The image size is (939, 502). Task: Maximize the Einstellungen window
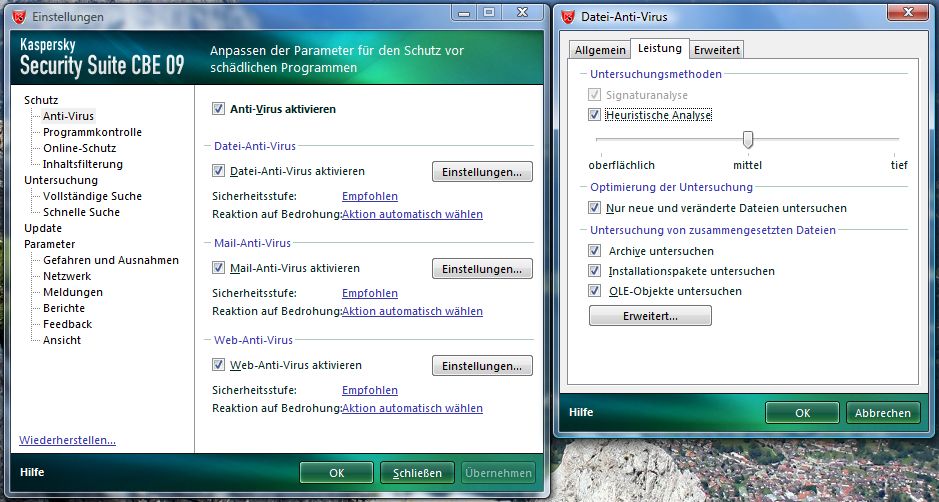pos(489,12)
